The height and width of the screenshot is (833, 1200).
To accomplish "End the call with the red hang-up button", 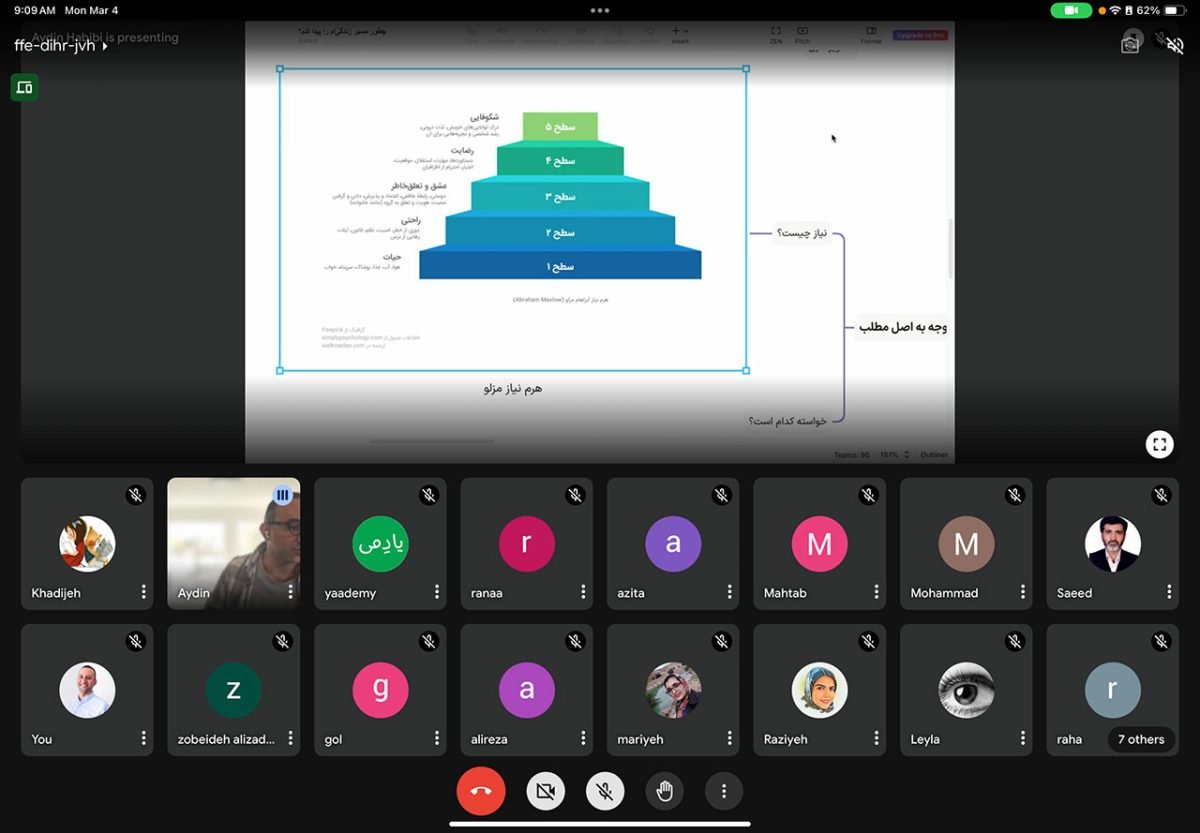I will tap(481, 792).
